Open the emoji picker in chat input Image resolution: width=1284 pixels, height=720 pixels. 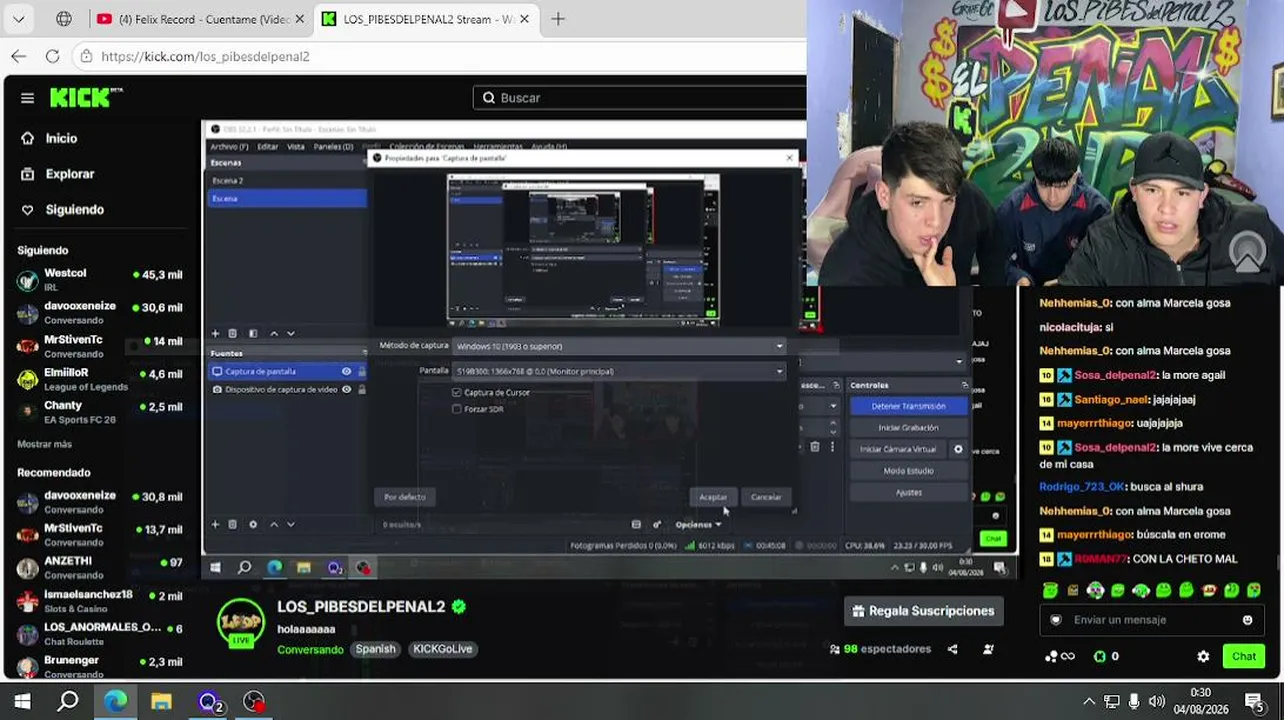point(1247,620)
